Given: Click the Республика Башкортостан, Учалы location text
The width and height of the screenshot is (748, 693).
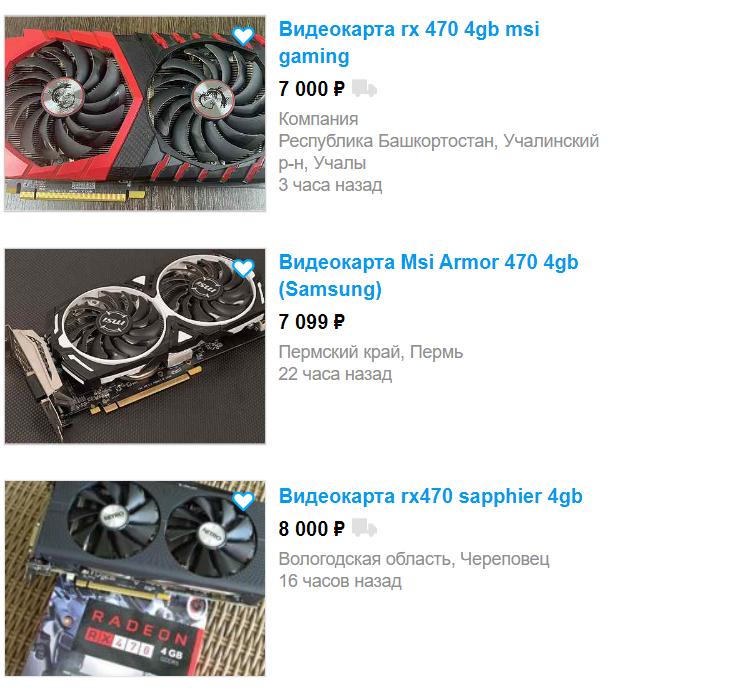Looking at the screenshot, I should (438, 152).
